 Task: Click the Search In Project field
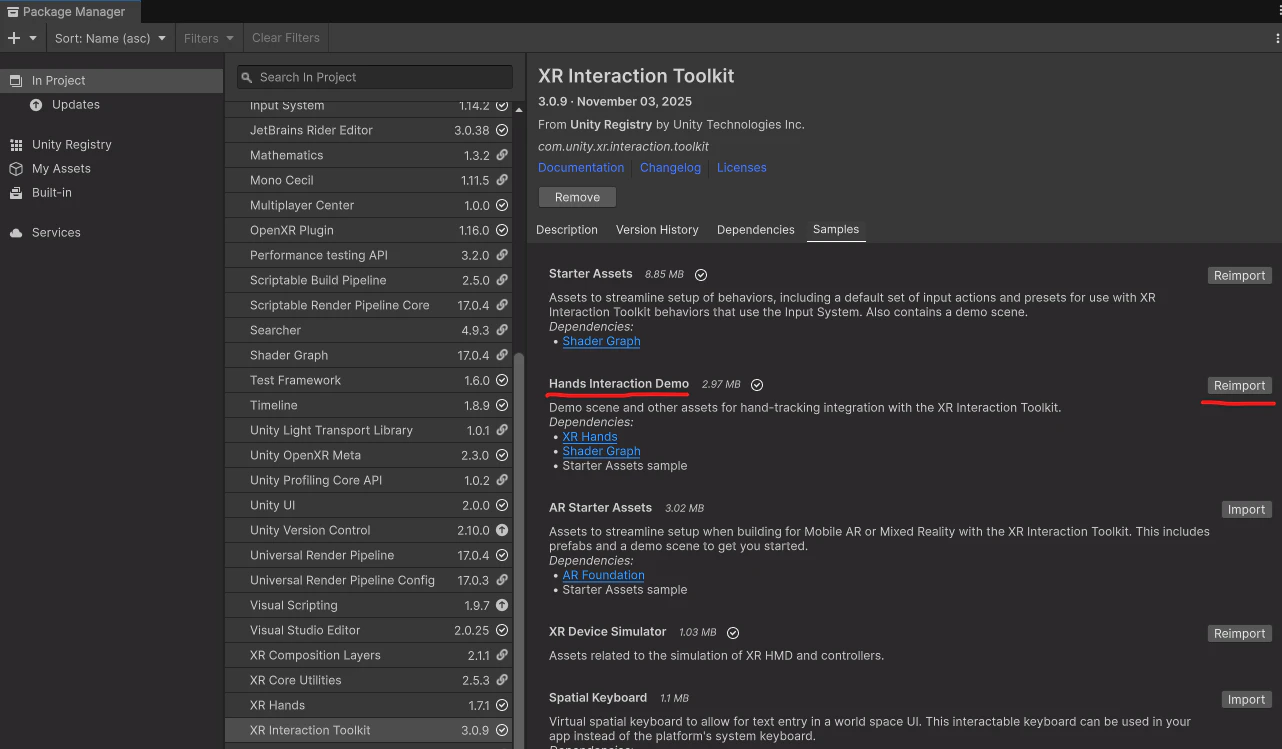pos(375,77)
